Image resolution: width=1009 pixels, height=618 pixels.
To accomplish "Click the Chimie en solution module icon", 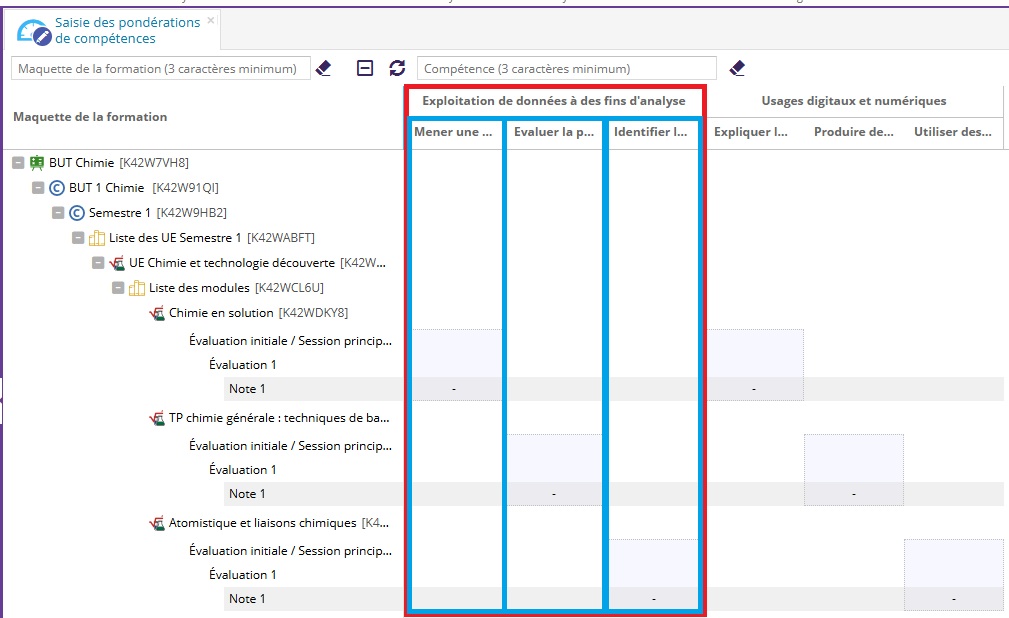I will click(157, 313).
